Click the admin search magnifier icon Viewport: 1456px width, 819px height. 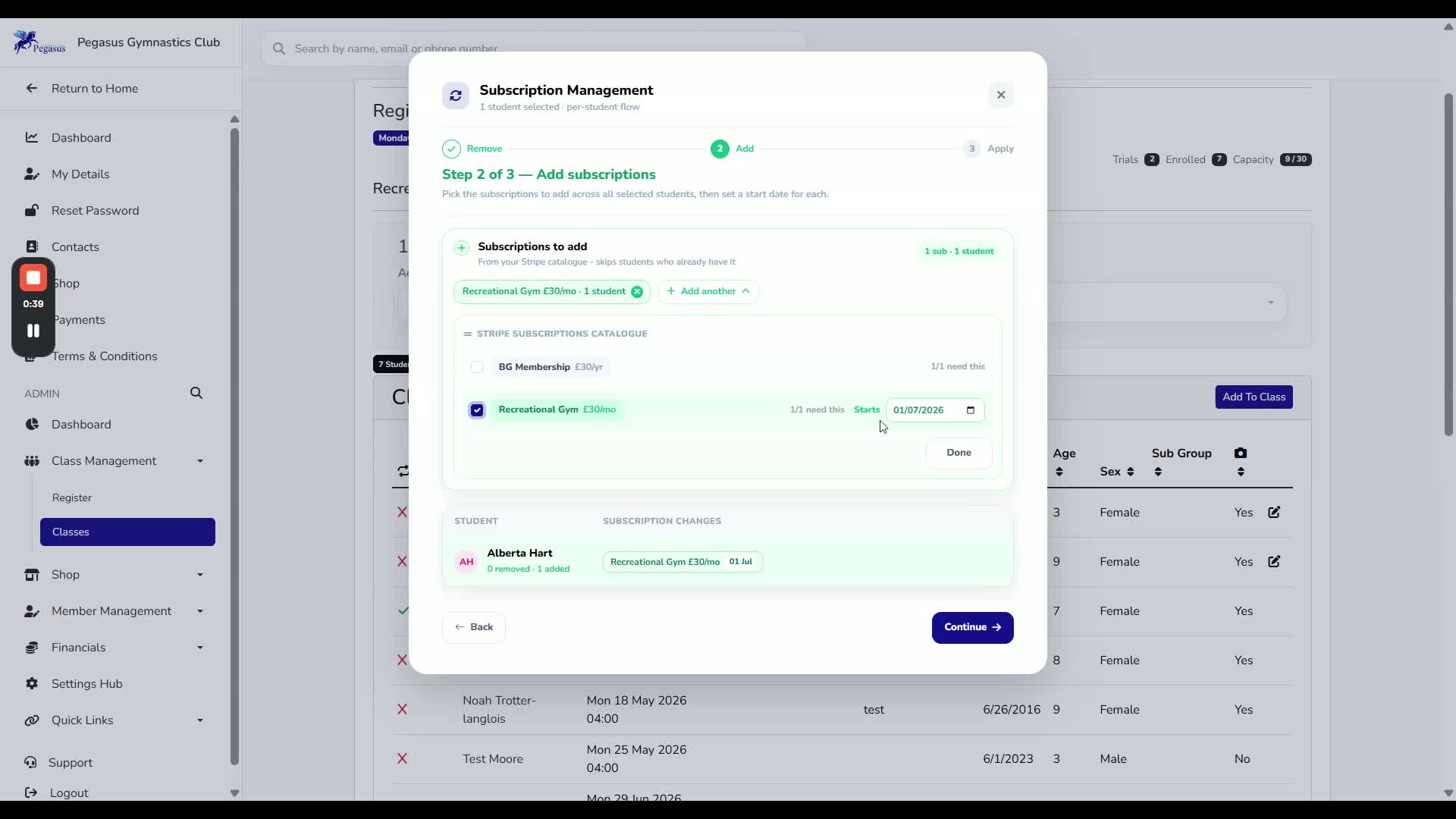[196, 393]
